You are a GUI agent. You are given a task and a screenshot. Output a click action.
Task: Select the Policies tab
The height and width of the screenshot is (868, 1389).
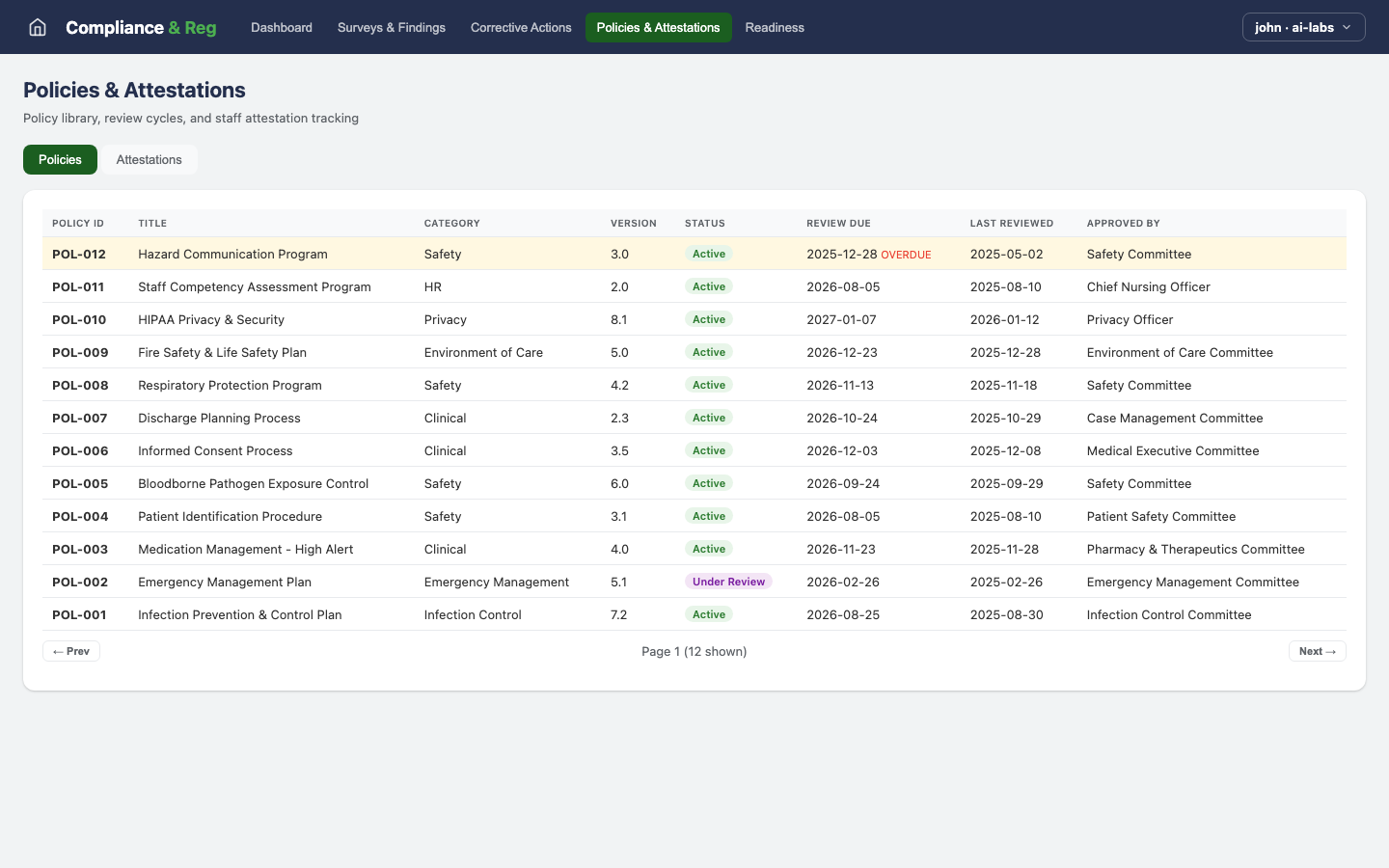click(60, 159)
